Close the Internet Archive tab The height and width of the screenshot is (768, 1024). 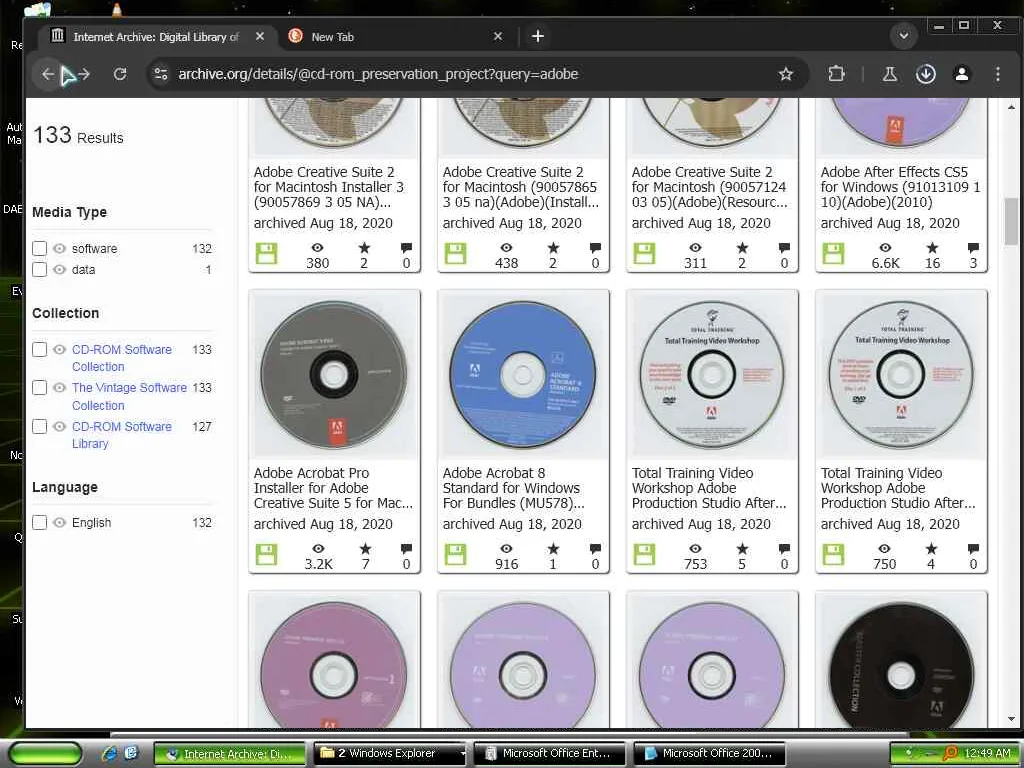260,37
